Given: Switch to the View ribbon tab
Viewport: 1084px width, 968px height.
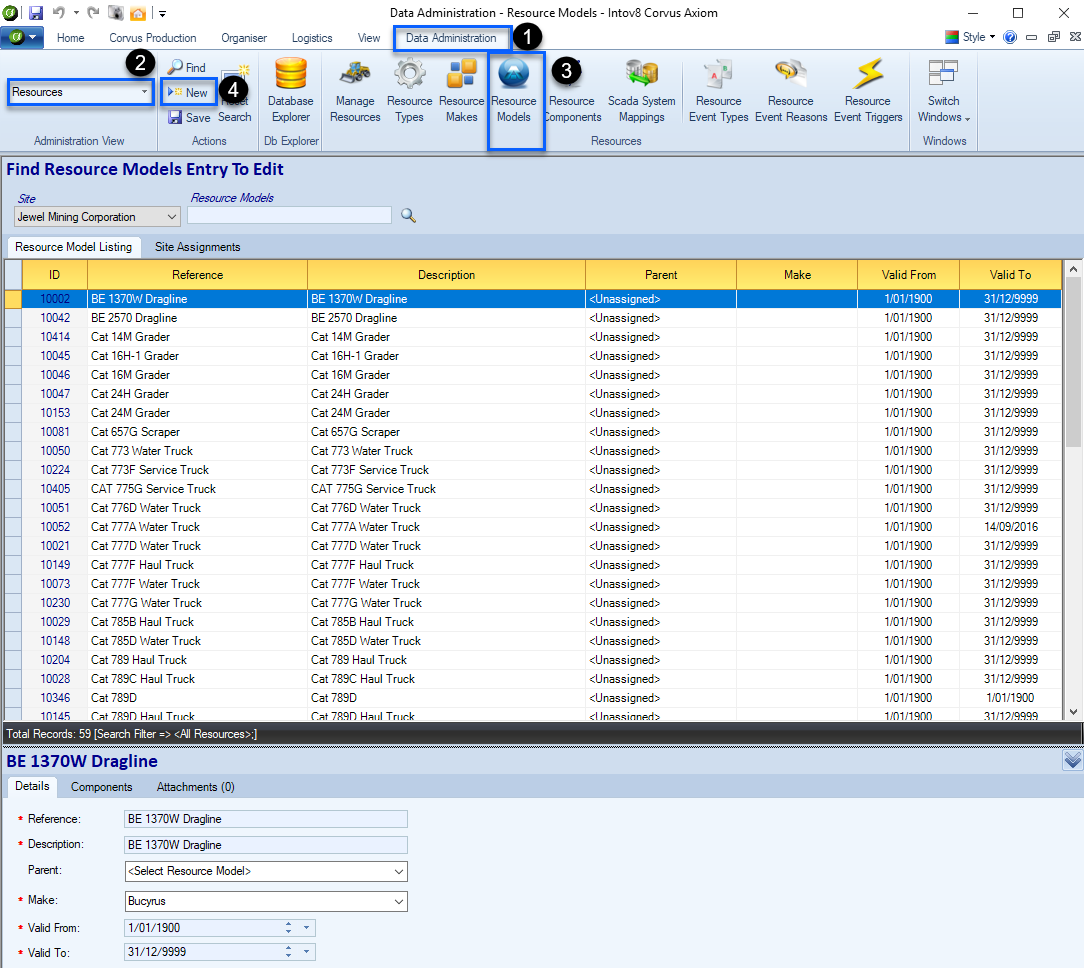Looking at the screenshot, I should 368,38.
